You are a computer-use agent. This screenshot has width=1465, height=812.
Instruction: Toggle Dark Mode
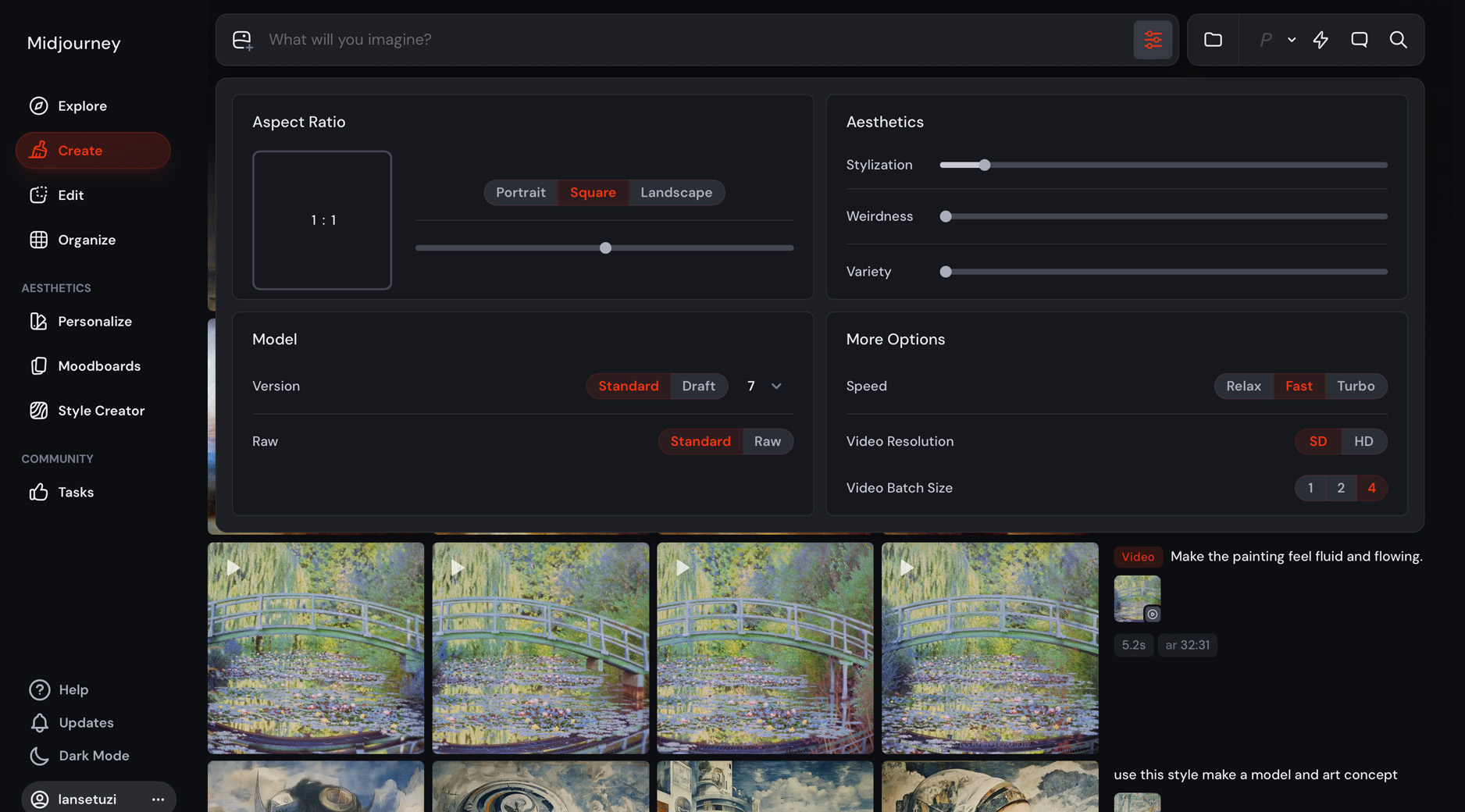coord(80,756)
